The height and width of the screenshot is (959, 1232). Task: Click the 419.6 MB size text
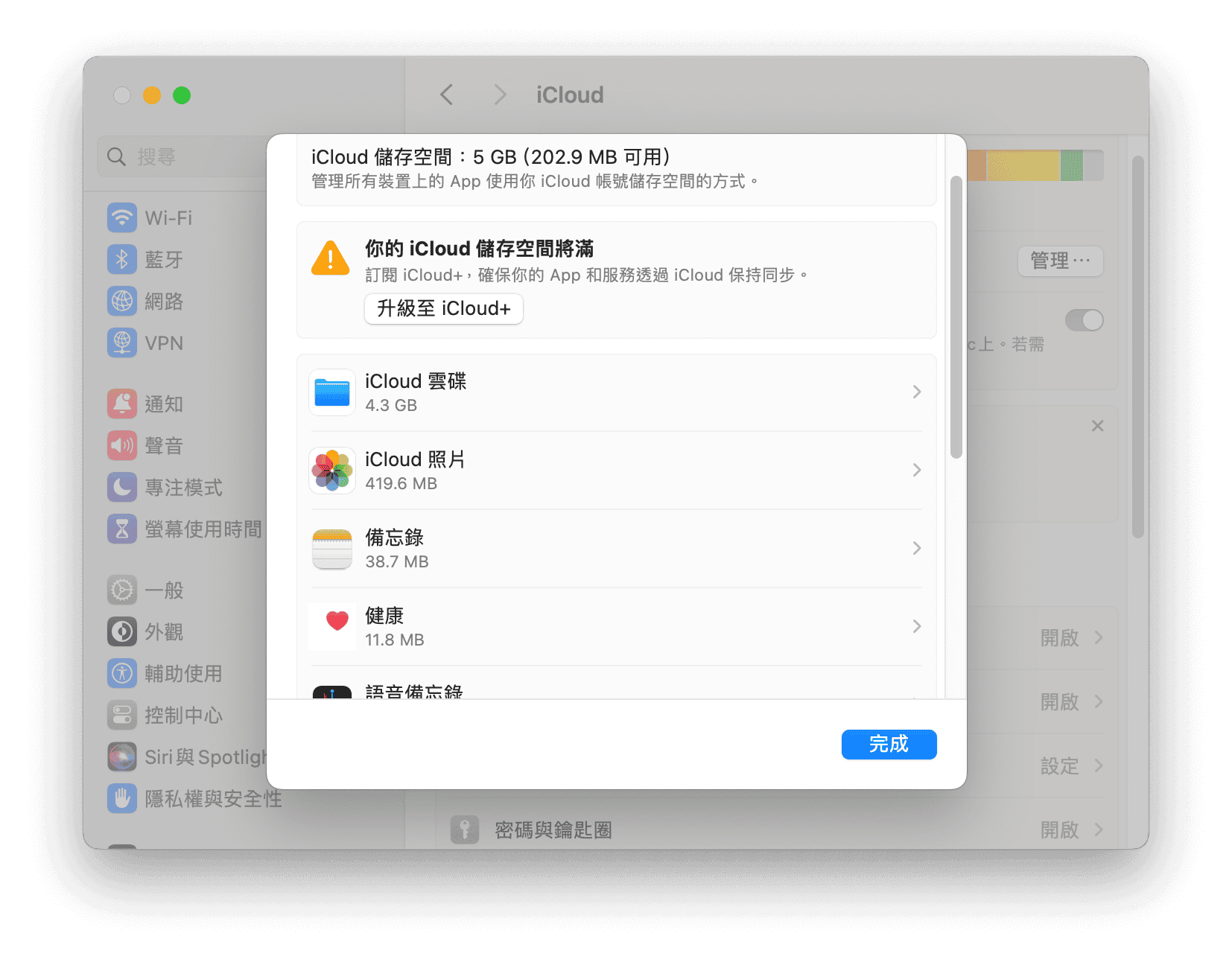click(x=401, y=483)
